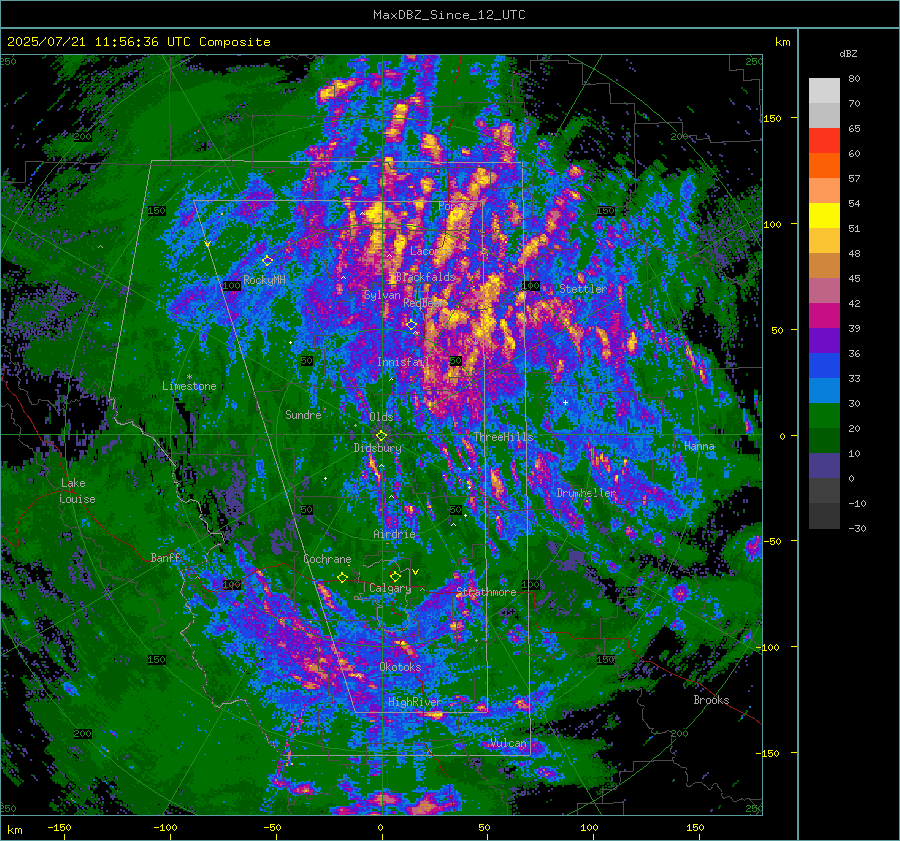Screen dimensions: 900x841
Task: Click the asterisk marker above Limestone
Action: coord(189,377)
